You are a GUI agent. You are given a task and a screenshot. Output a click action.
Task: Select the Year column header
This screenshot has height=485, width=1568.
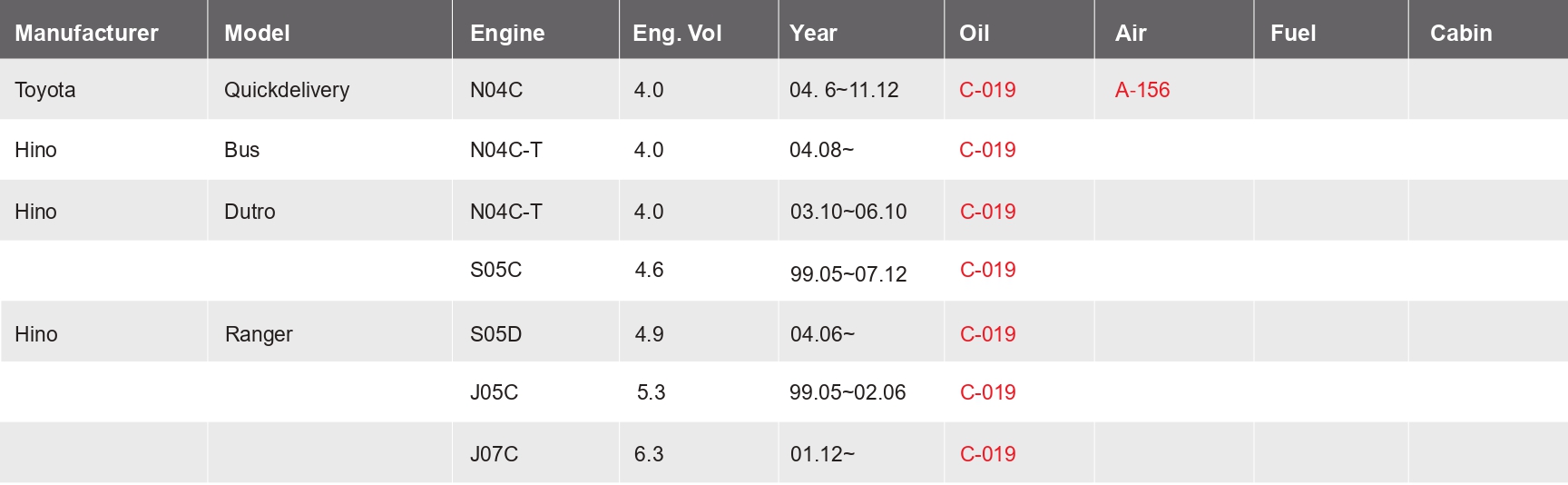pyautogui.click(x=813, y=34)
